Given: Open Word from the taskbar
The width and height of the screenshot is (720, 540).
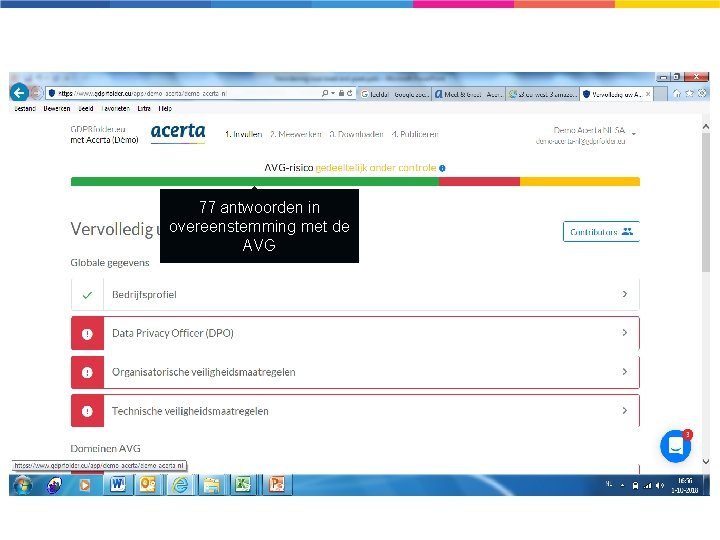Looking at the screenshot, I should tap(118, 484).
